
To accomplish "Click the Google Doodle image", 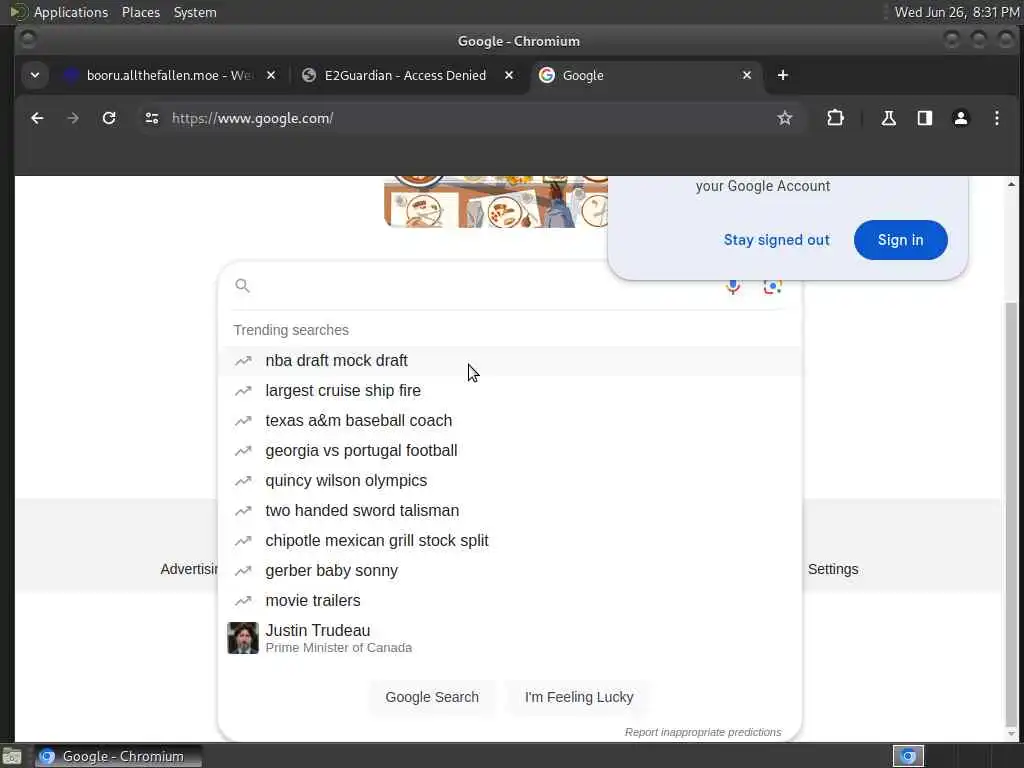I will pyautogui.click(x=496, y=202).
